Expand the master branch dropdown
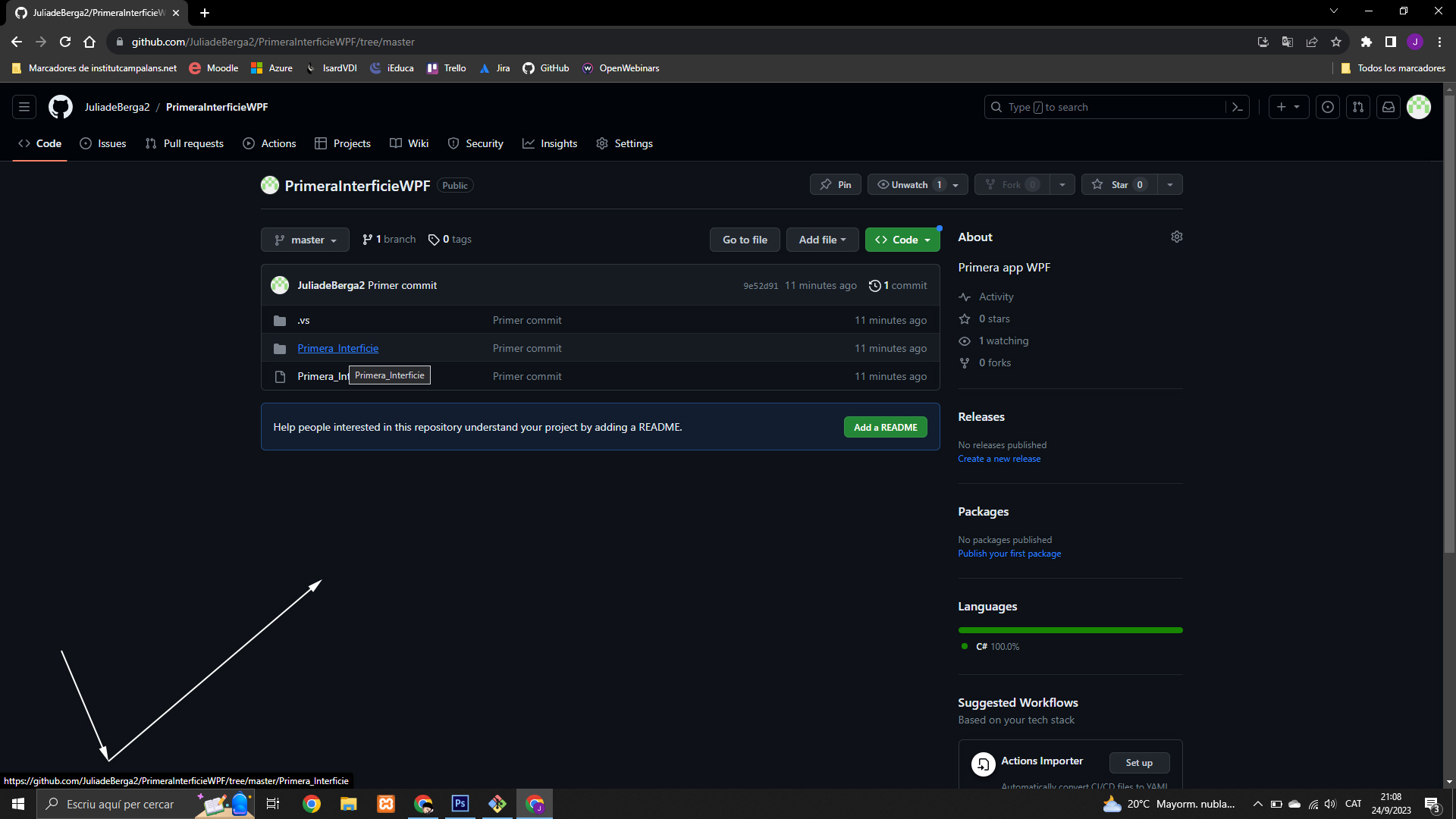This screenshot has height=819, width=1456. click(305, 240)
